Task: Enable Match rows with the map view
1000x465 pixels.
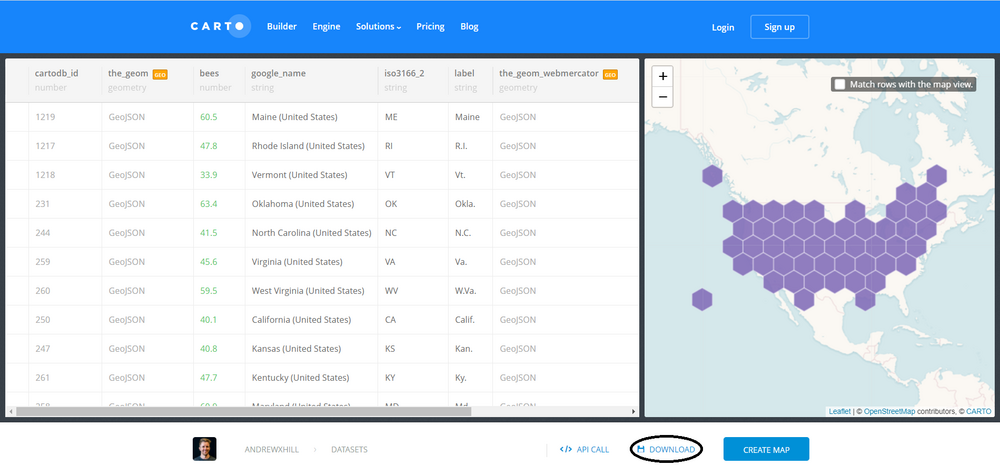Action: coord(839,85)
